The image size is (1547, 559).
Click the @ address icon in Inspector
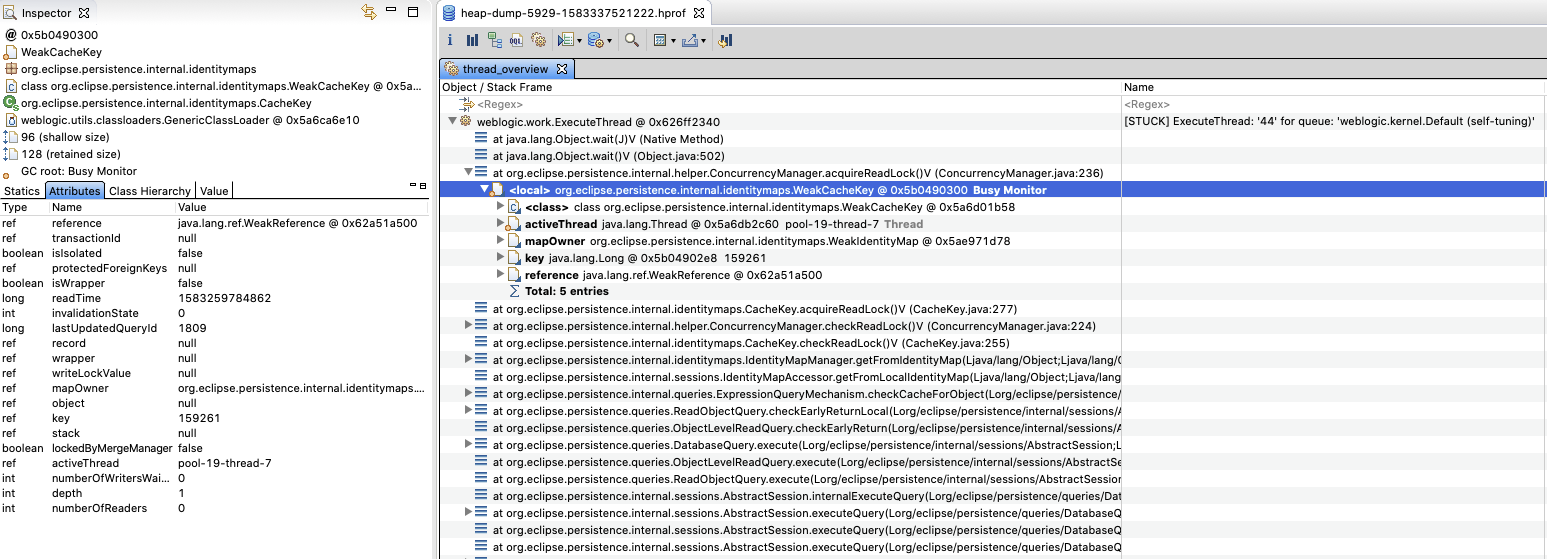[11, 35]
